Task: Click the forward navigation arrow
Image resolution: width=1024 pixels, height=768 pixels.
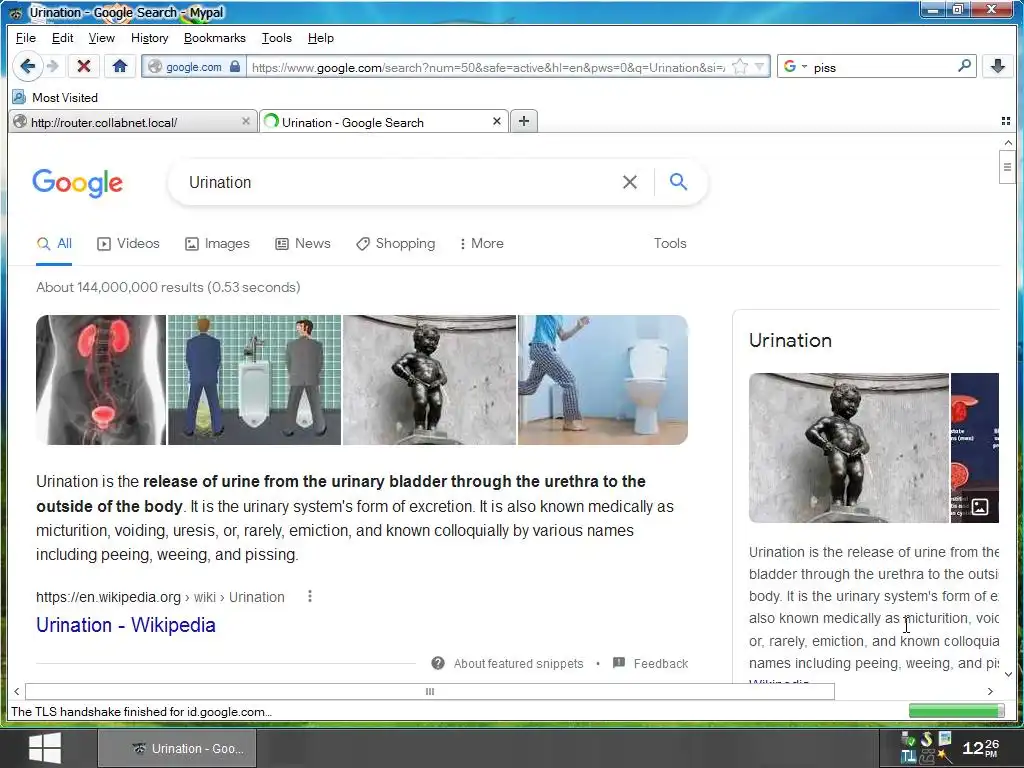Action: [x=54, y=67]
